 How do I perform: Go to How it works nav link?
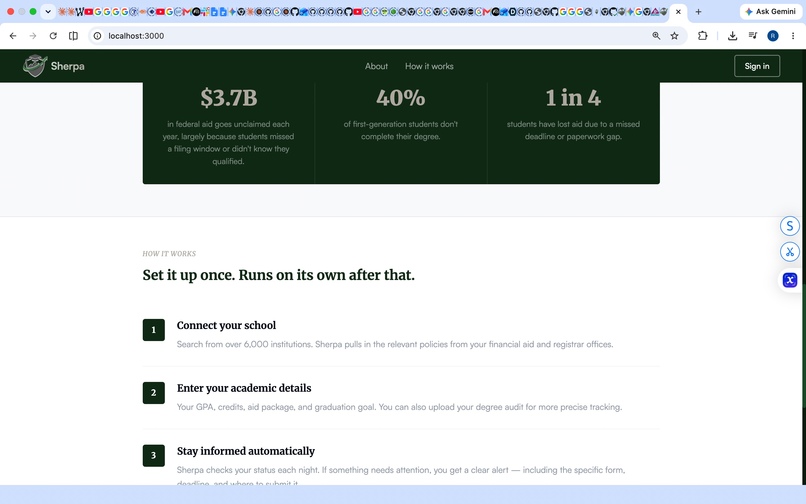click(x=429, y=66)
